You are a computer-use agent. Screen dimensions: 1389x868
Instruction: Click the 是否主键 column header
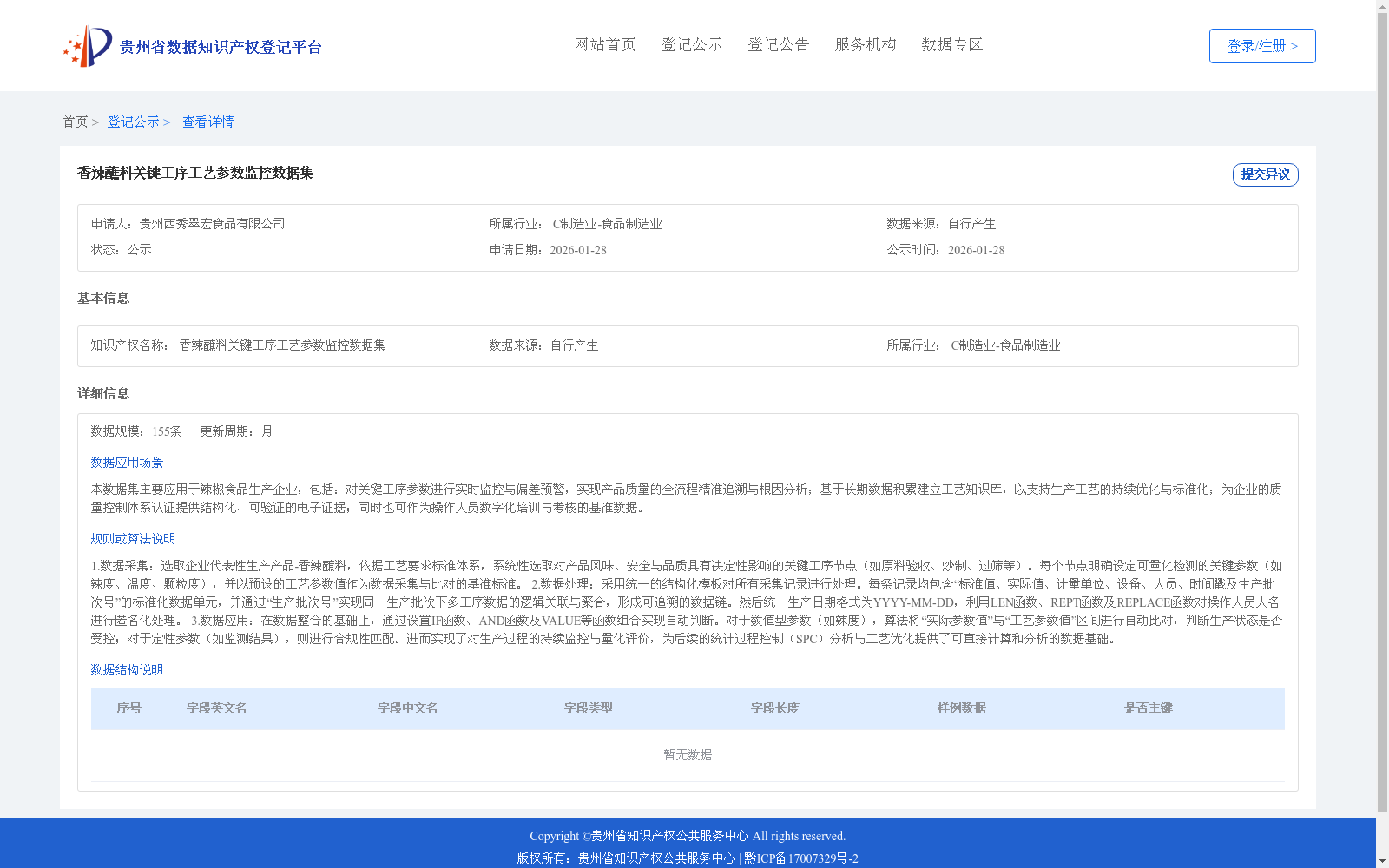pos(1149,708)
